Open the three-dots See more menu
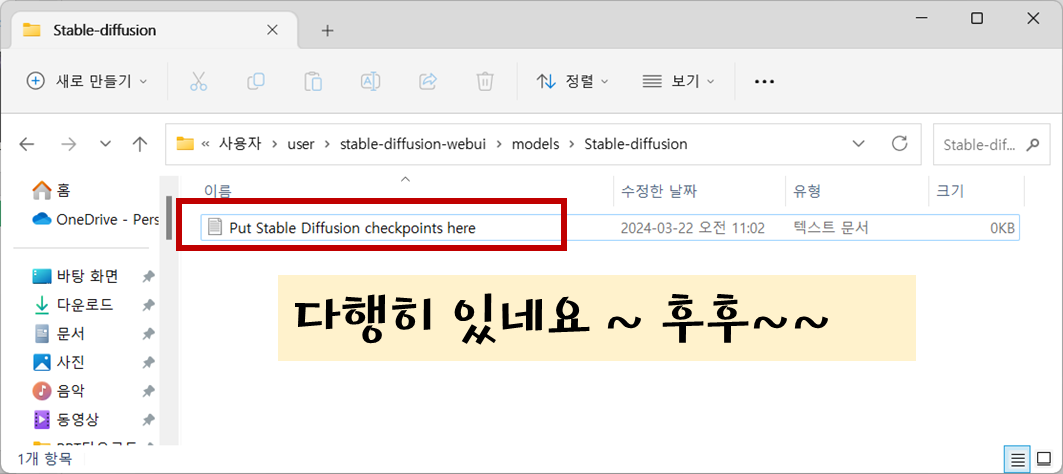The width and height of the screenshot is (1063, 474). click(764, 81)
